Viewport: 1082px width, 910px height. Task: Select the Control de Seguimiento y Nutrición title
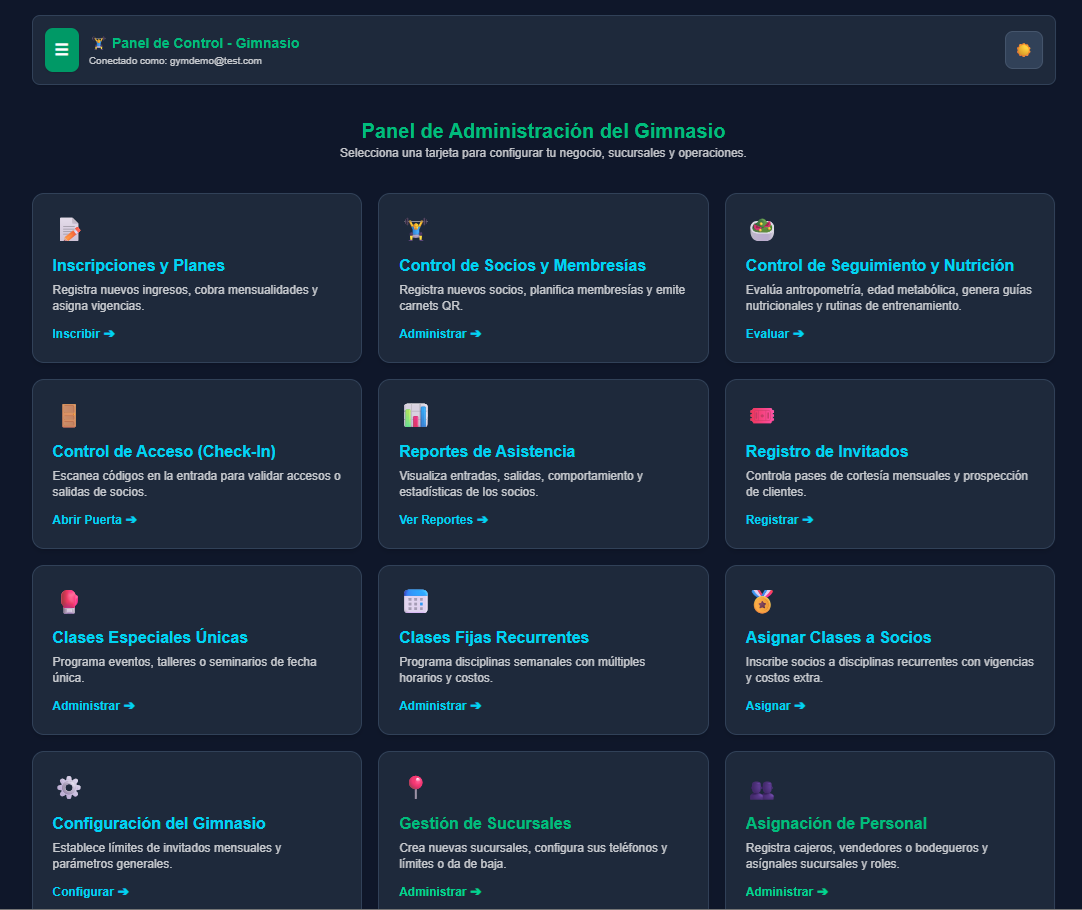click(x=880, y=266)
